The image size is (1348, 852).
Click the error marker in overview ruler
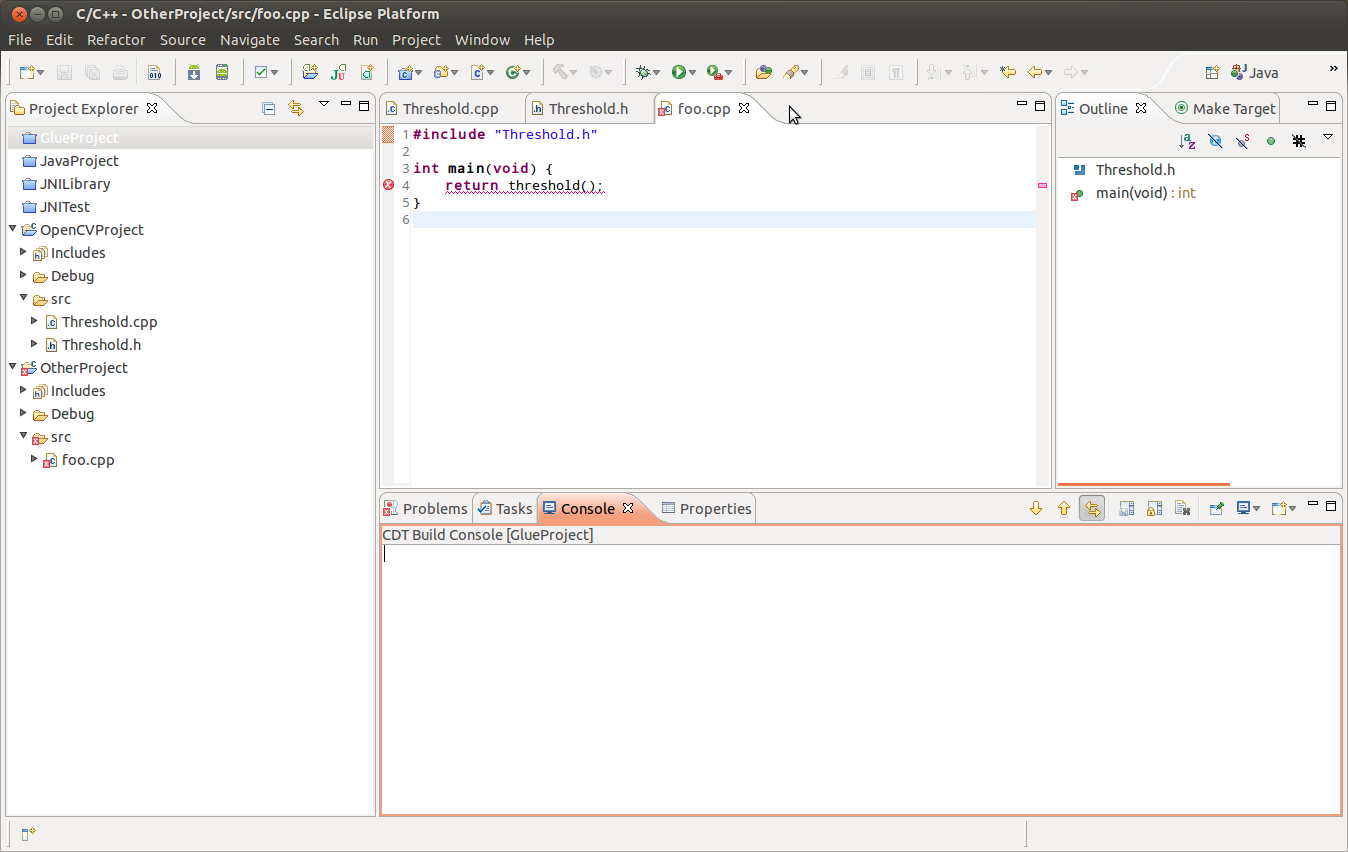[x=1042, y=185]
